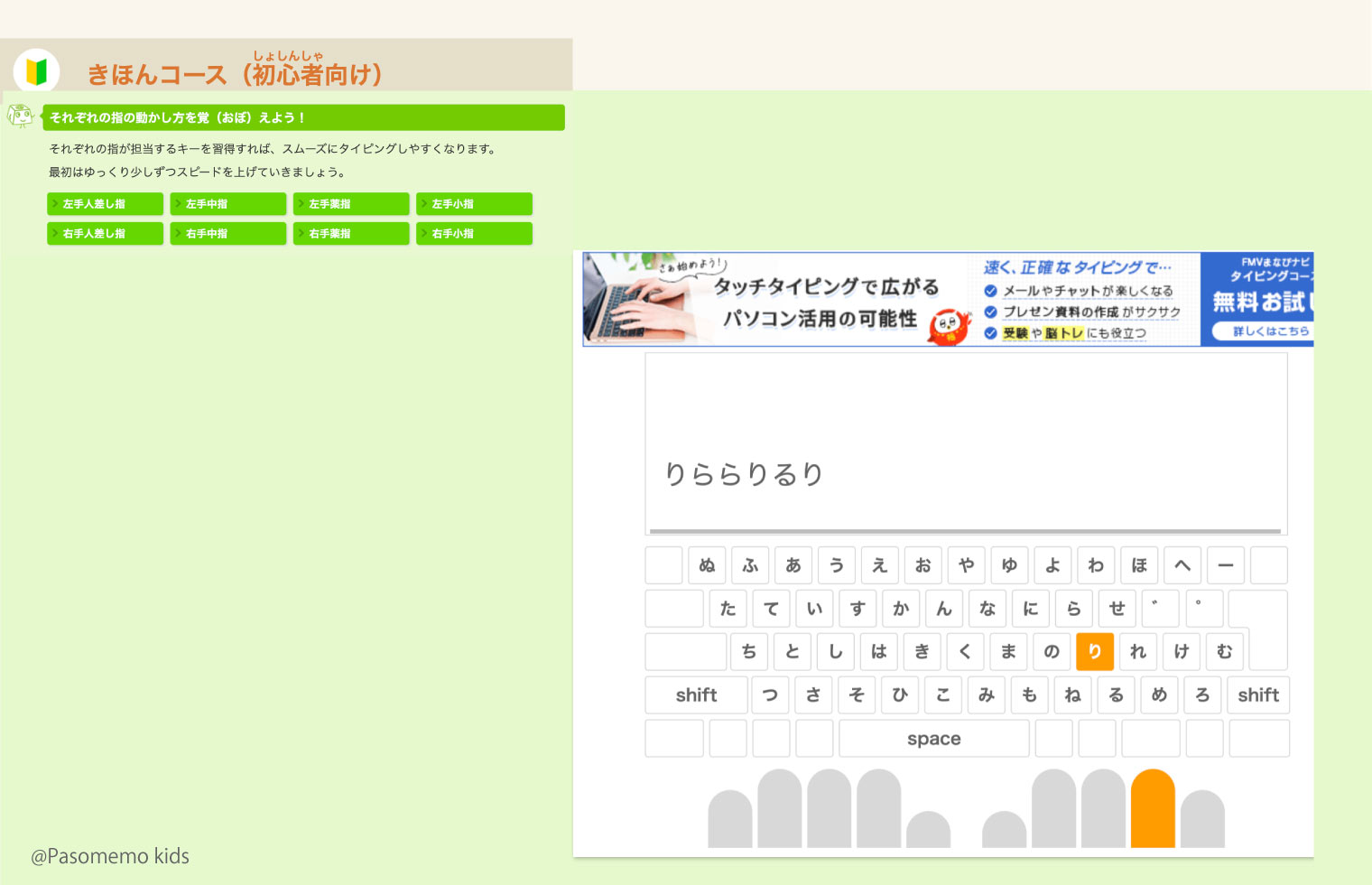Click the て key on keyboard

coord(772,609)
